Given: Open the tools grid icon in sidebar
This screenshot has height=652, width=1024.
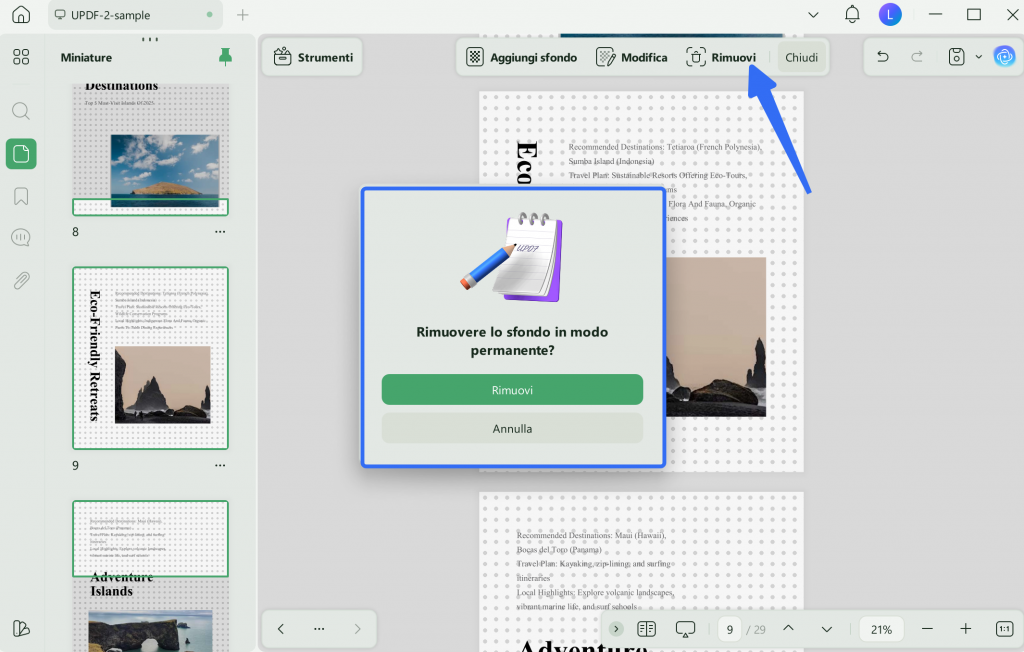Looking at the screenshot, I should (21, 57).
